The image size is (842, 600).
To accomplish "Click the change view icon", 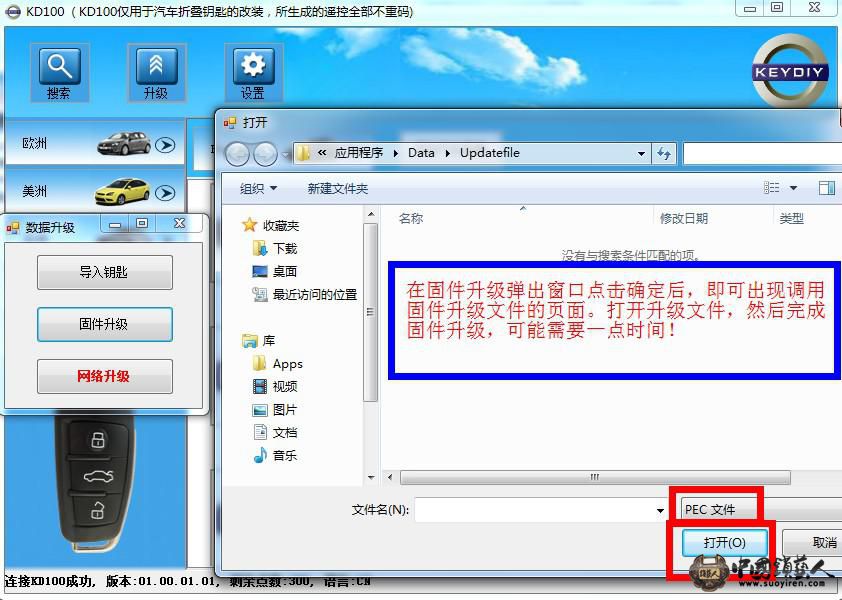I will [772, 188].
